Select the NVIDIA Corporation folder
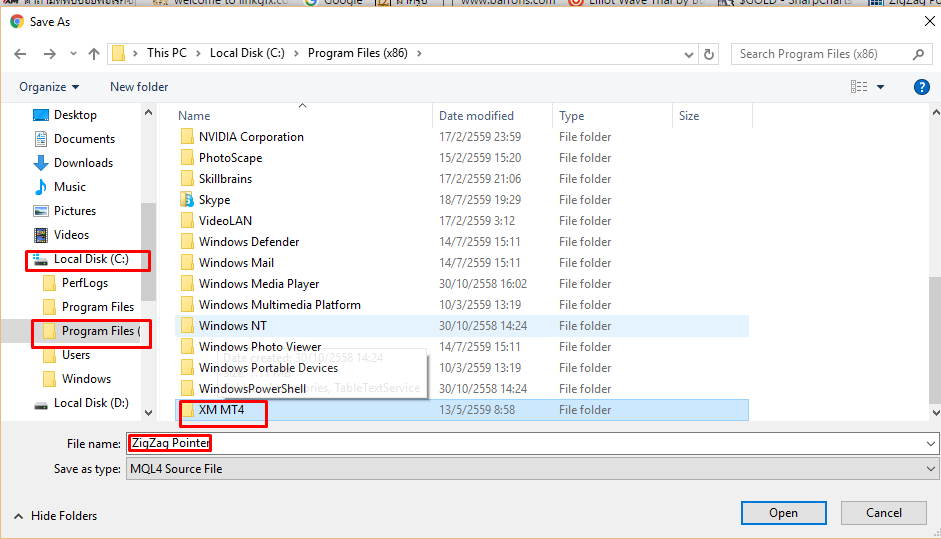 [x=251, y=137]
